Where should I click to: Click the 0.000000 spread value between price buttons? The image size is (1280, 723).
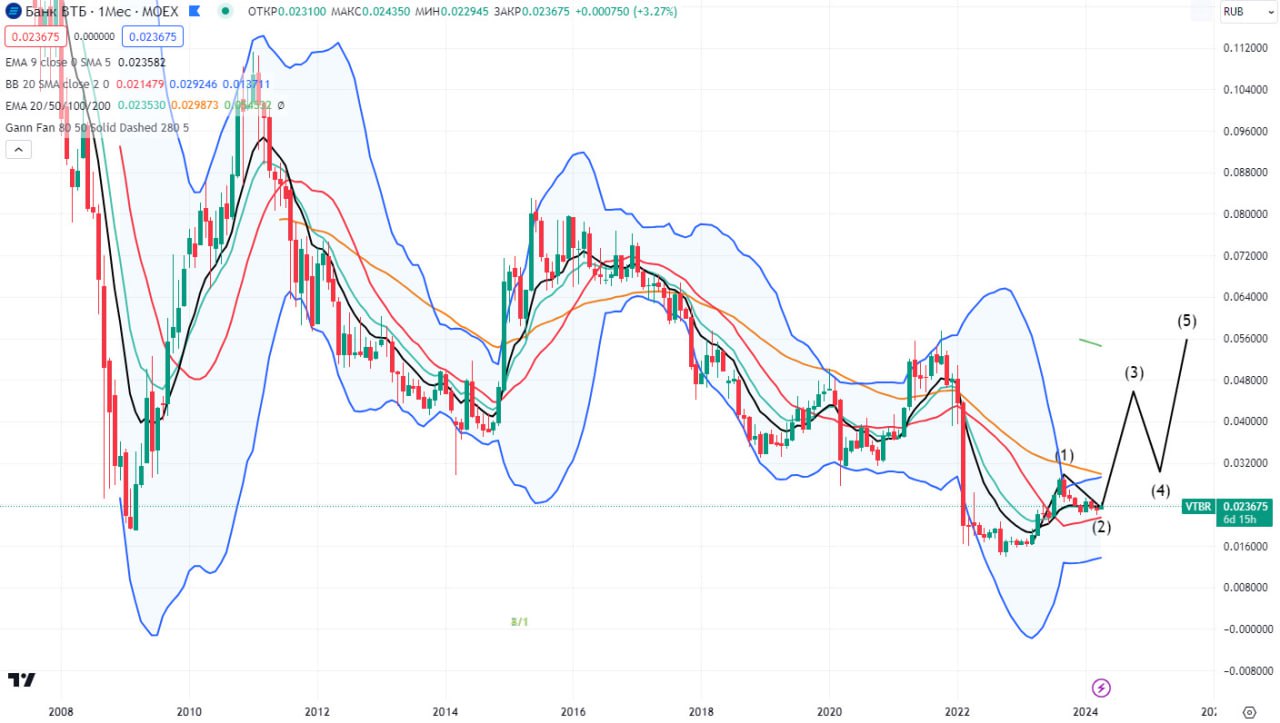point(94,36)
